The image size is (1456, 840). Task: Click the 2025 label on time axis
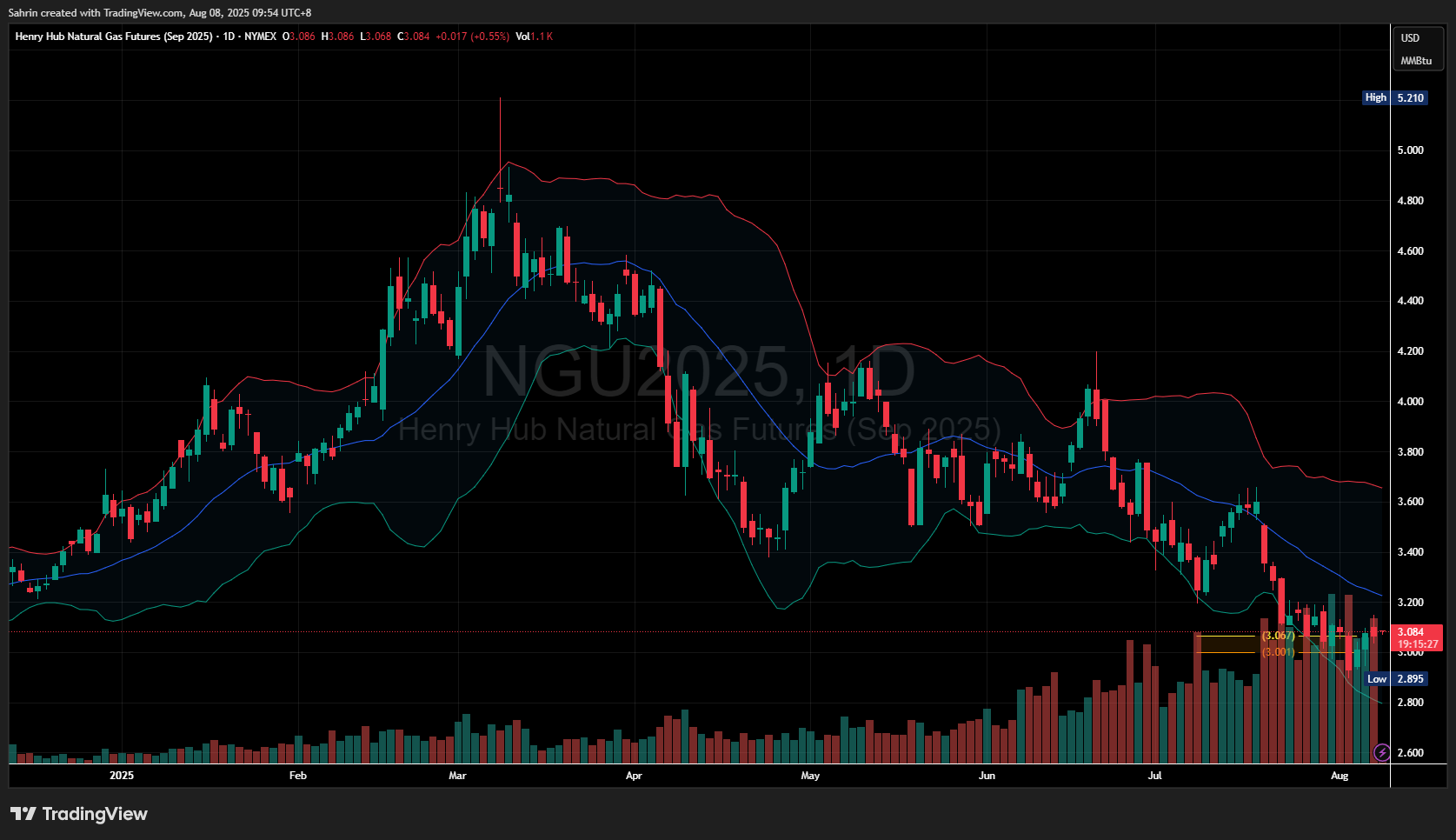[x=122, y=776]
